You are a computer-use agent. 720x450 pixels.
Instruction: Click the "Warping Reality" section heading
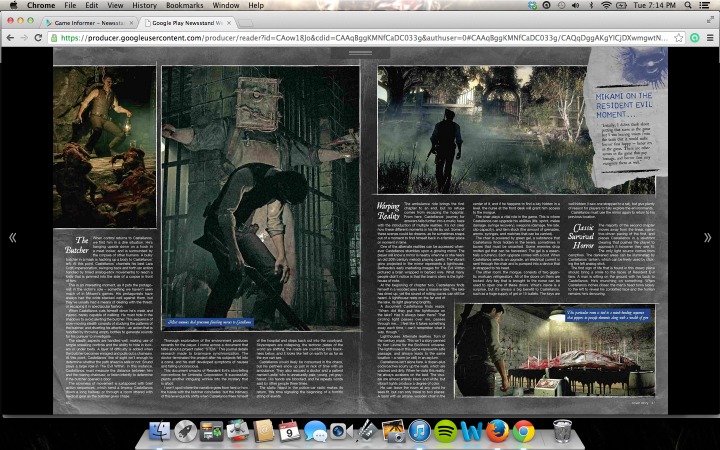(x=388, y=210)
